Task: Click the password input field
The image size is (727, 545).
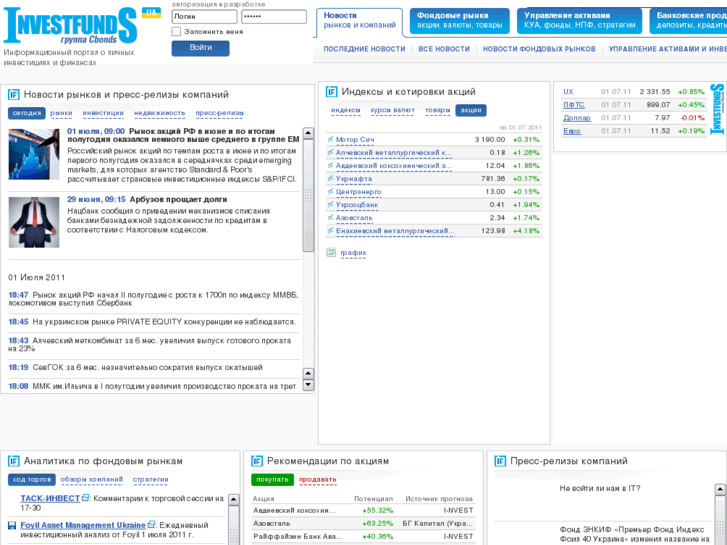Action: [x=274, y=17]
